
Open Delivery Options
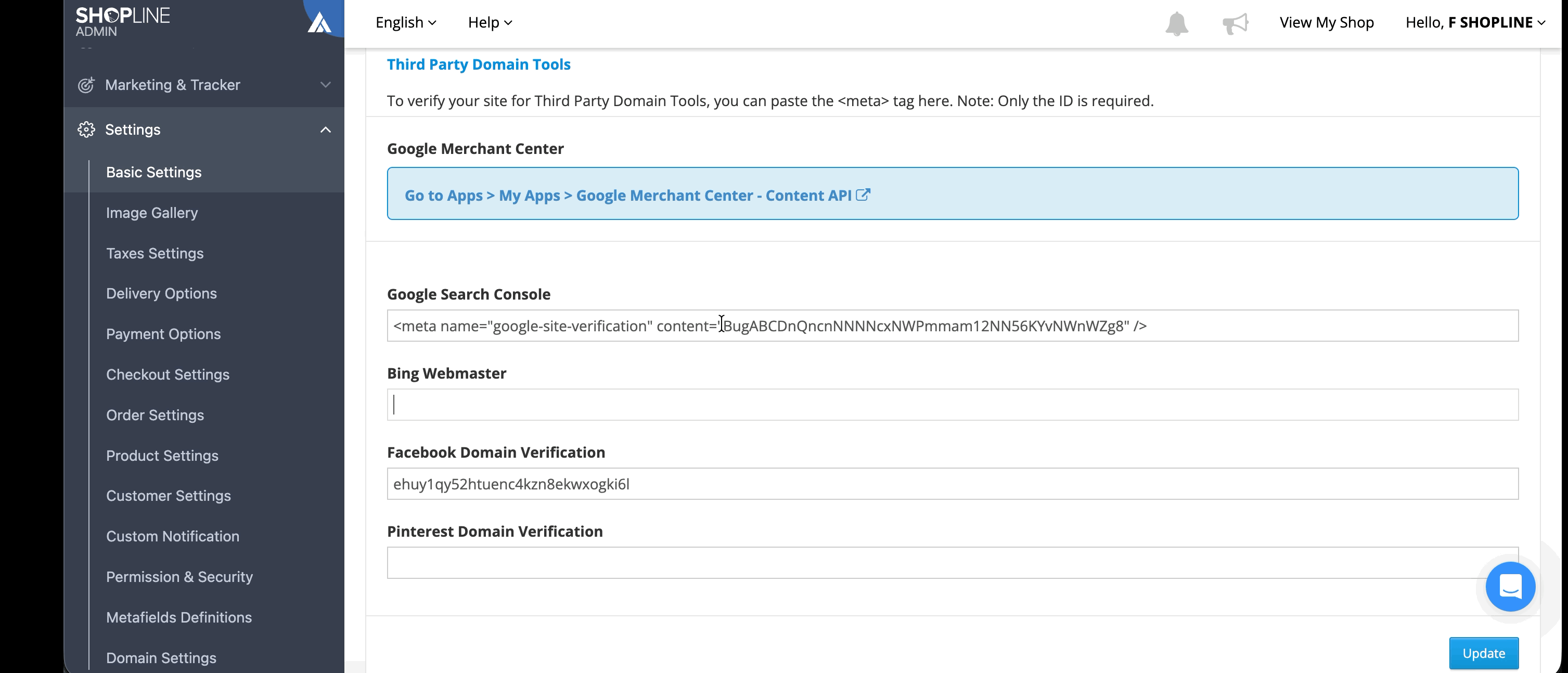click(161, 293)
